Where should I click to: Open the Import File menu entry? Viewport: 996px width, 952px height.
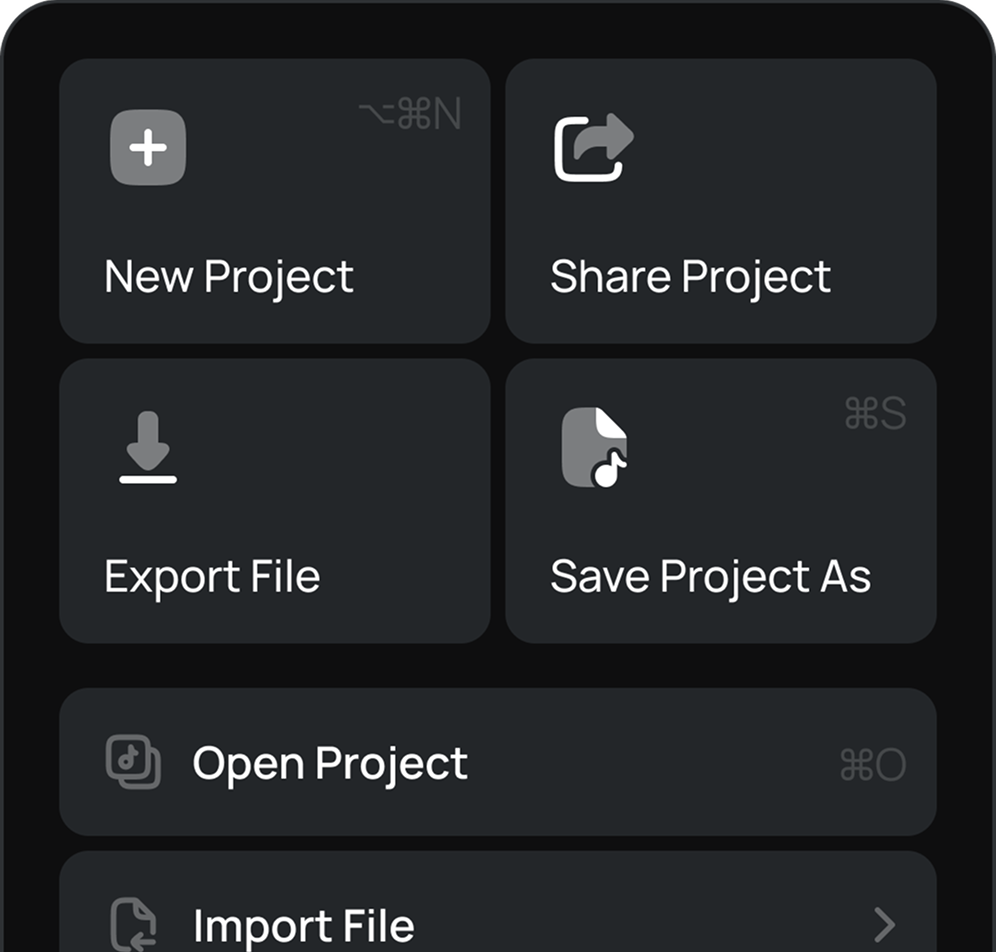(x=303, y=926)
